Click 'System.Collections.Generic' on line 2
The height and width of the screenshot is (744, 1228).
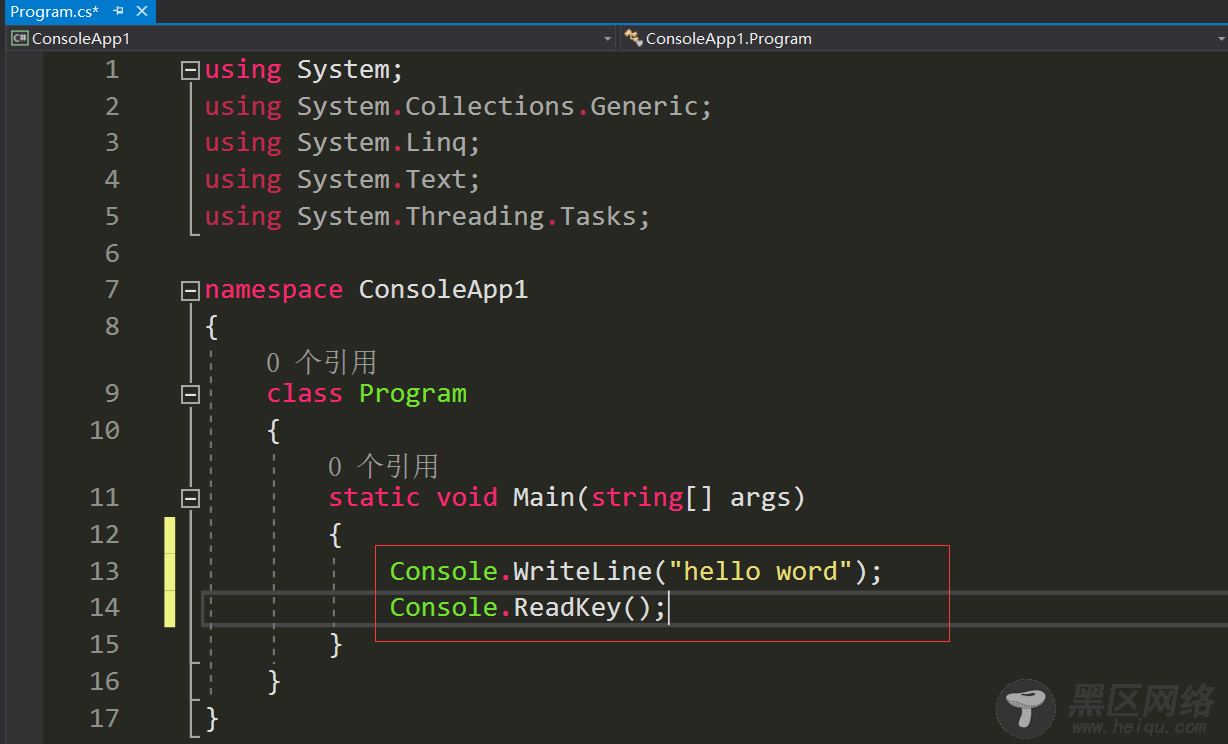[x=497, y=107]
